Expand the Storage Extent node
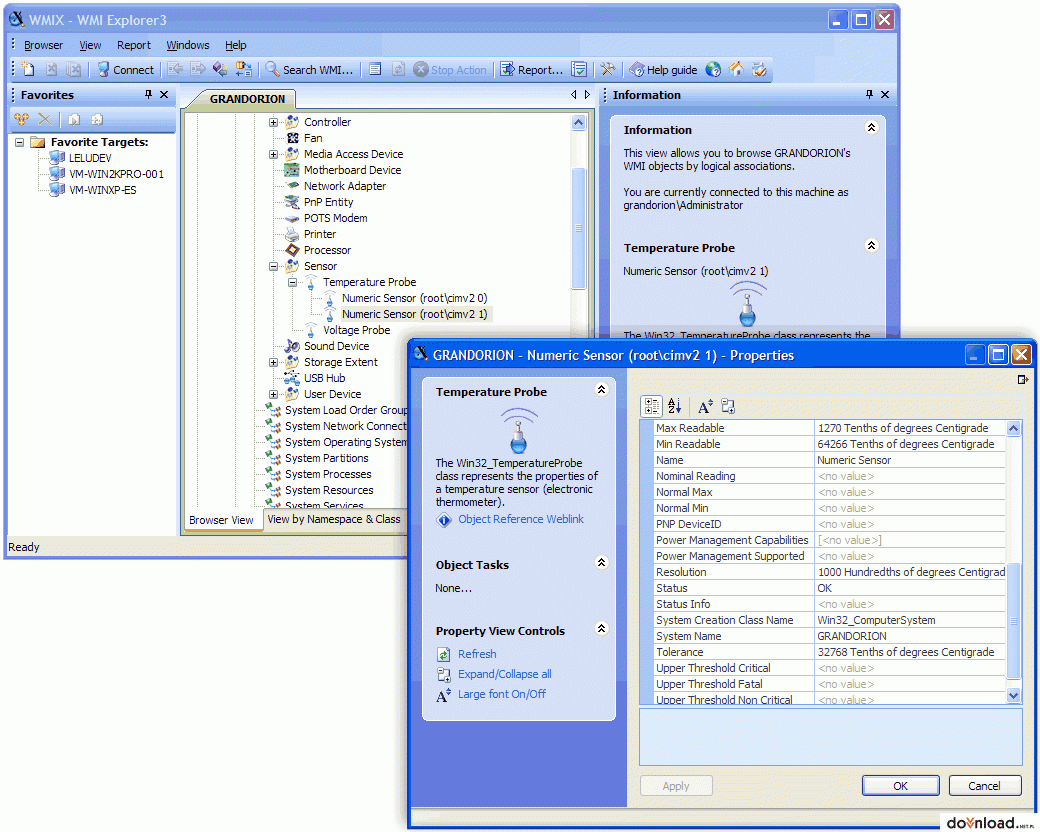1040x832 pixels. (273, 362)
